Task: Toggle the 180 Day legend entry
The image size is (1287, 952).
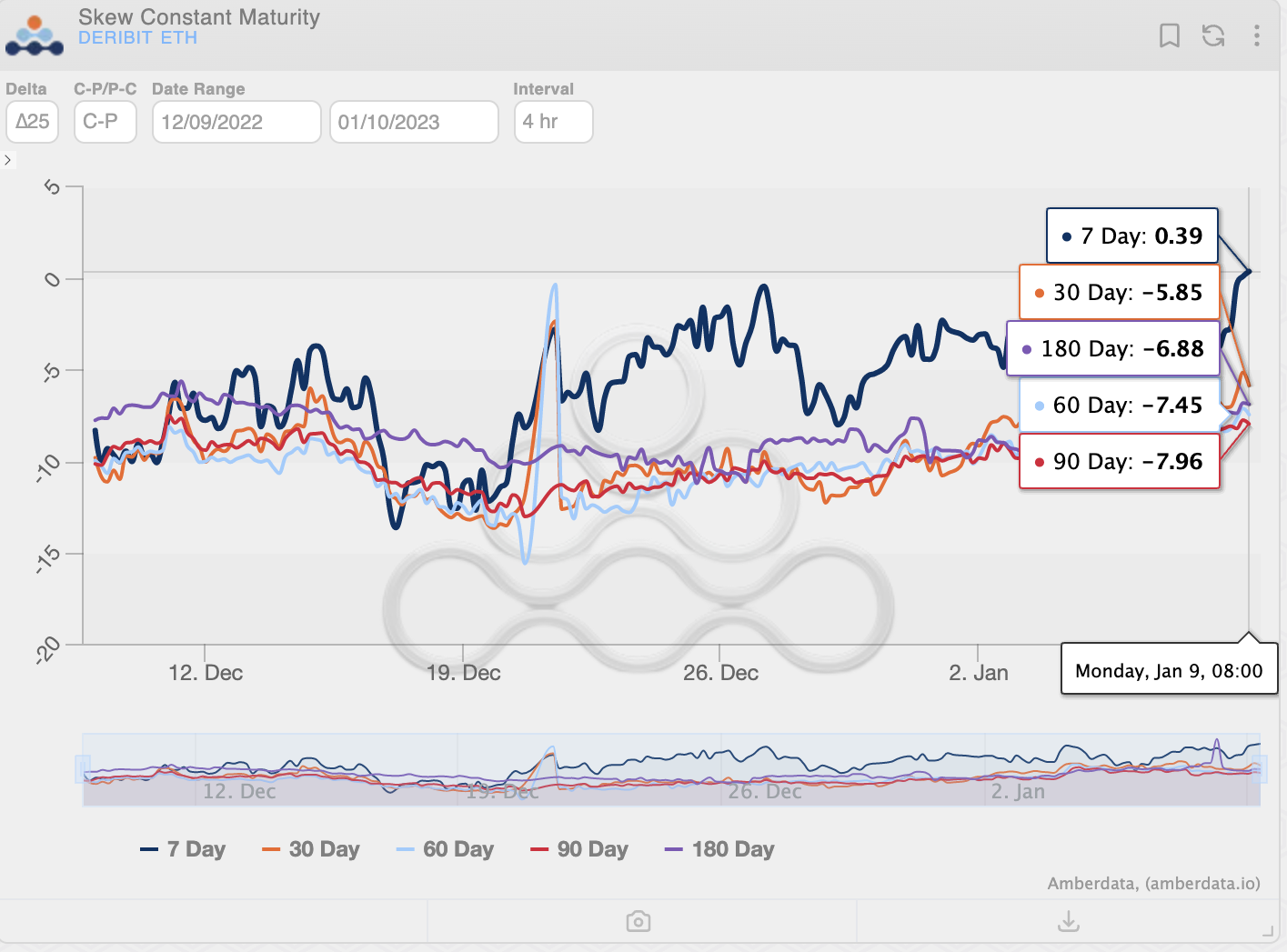Action: pyautogui.click(x=719, y=849)
